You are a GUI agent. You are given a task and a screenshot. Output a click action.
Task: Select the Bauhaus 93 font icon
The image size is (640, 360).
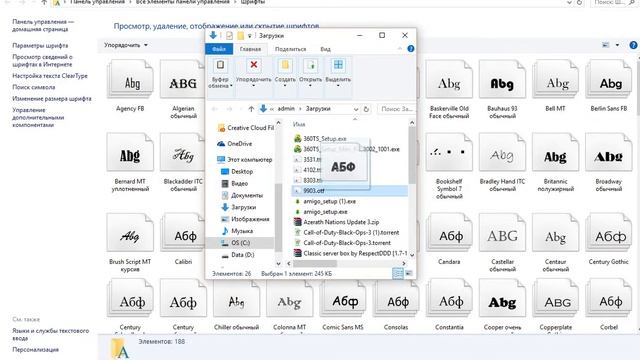502,79
